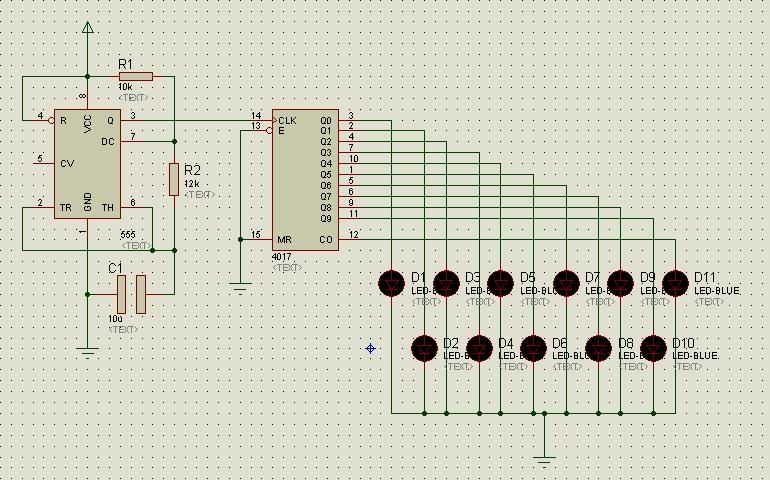Select LED D11 LED-BLUE symbol

(x=675, y=283)
